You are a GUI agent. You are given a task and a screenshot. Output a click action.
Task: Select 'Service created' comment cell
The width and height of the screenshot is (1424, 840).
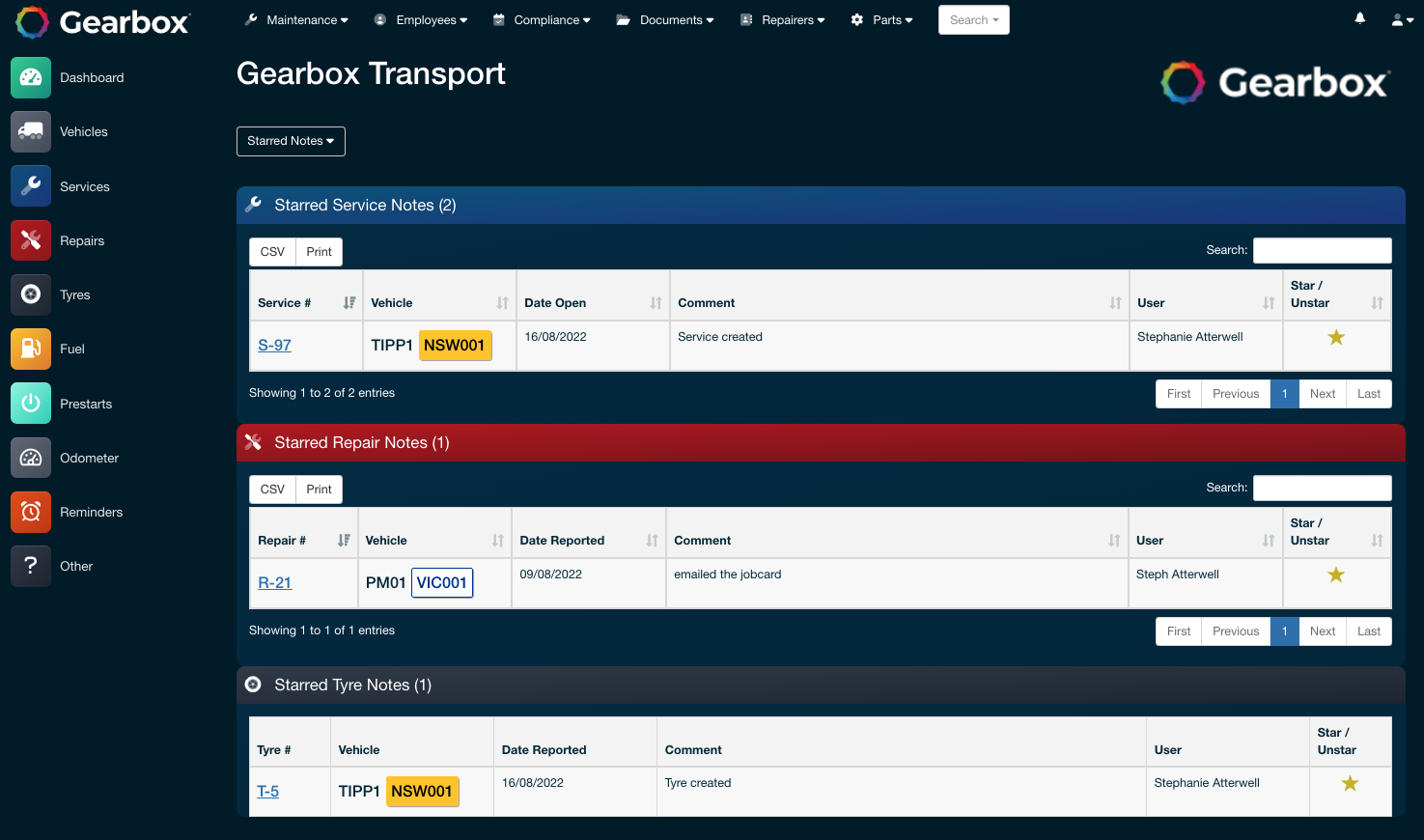click(x=900, y=346)
